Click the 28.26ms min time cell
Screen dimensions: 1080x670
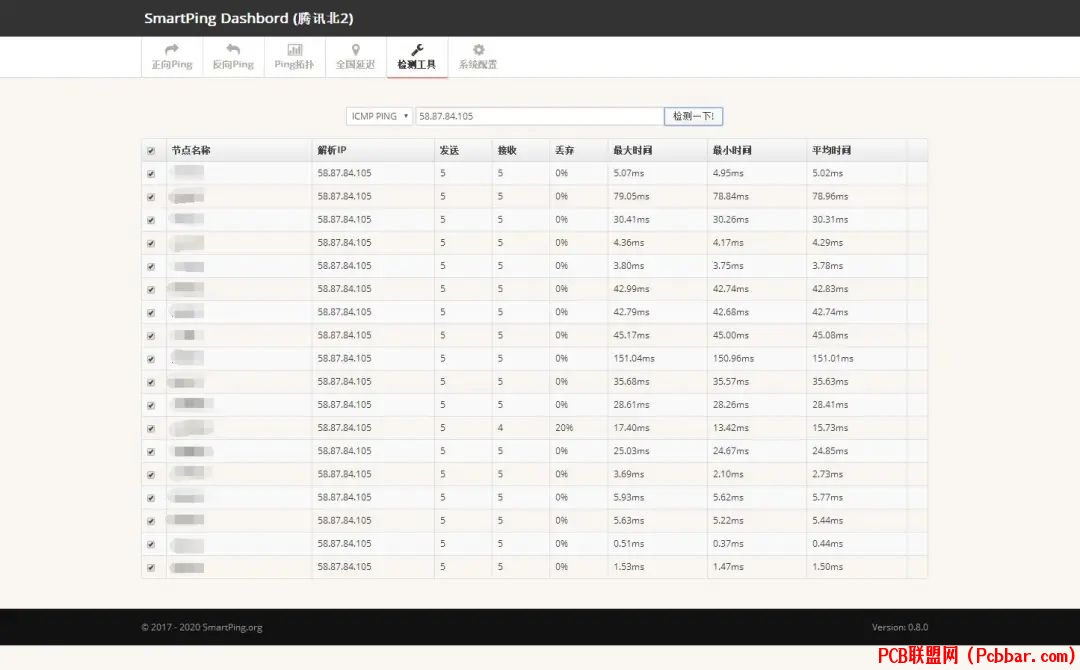pyautogui.click(x=730, y=404)
